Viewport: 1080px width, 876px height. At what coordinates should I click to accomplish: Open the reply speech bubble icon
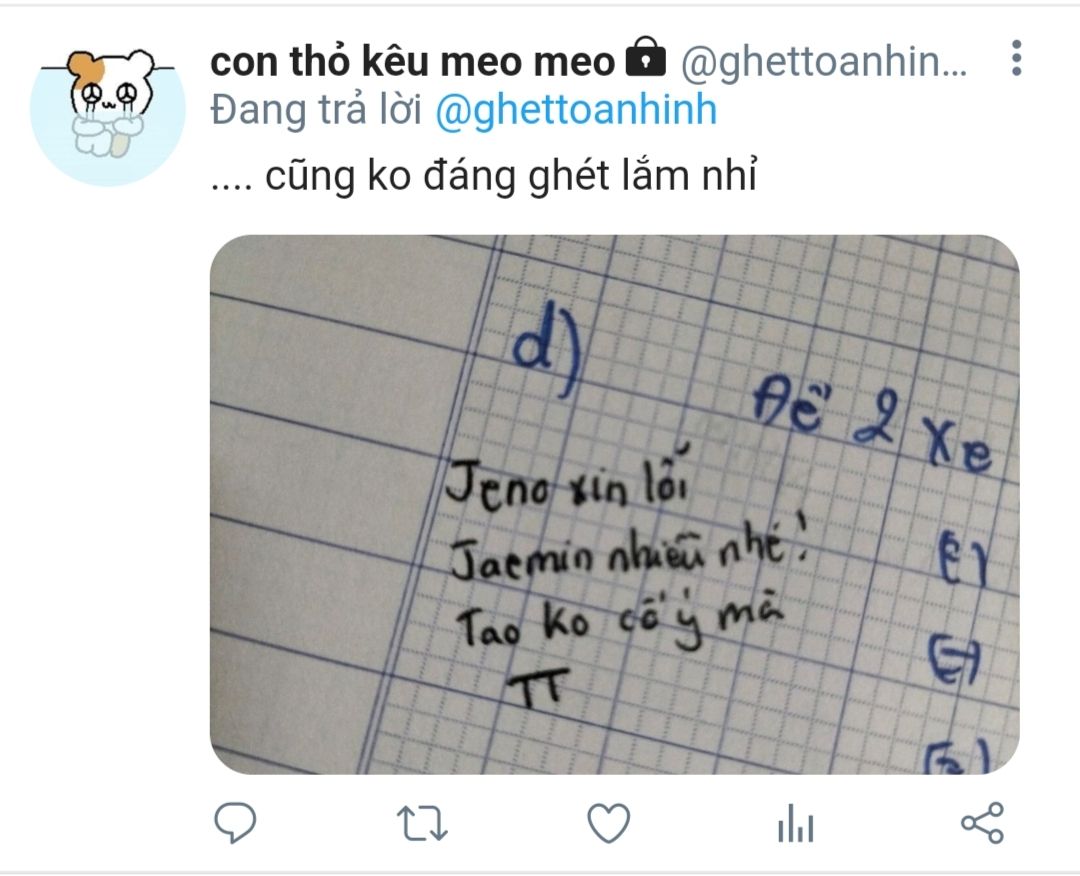click(235, 823)
